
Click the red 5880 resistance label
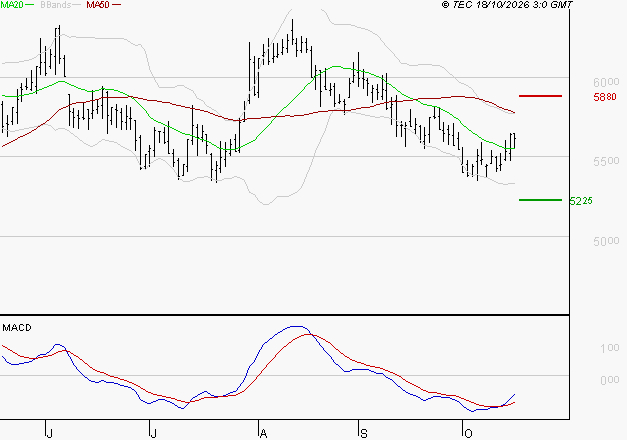tap(605, 97)
